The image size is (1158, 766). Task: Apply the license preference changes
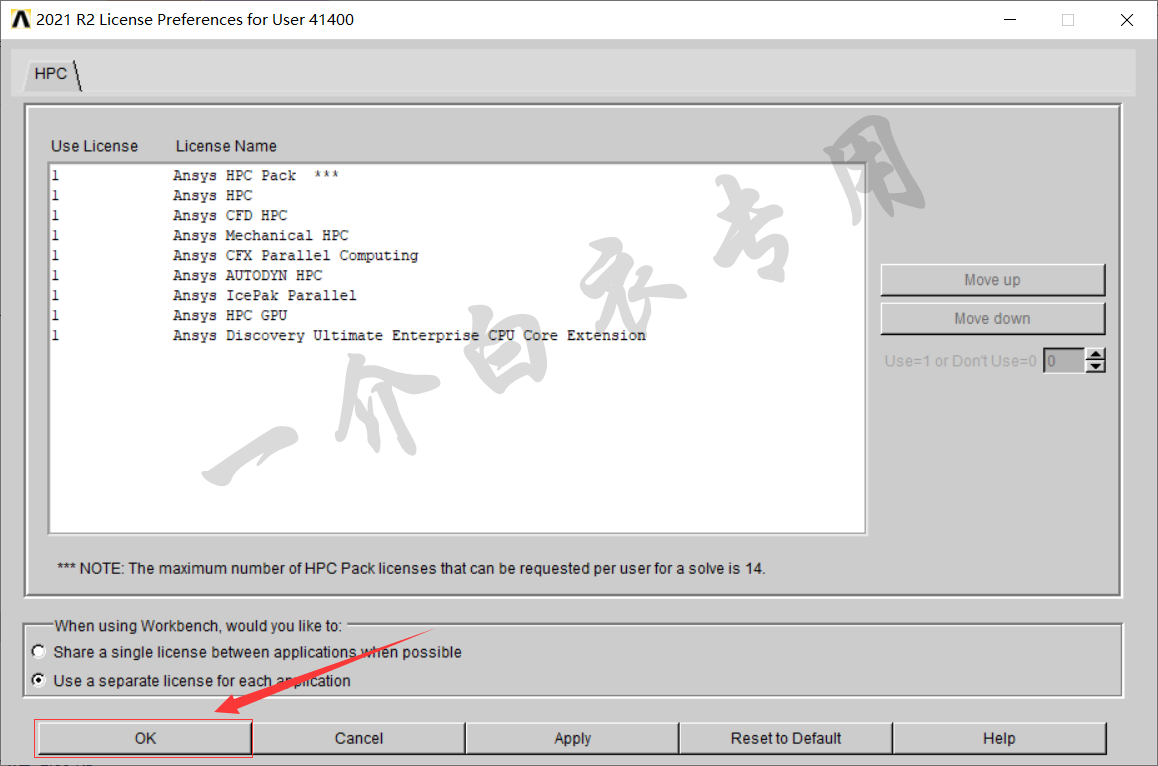(x=572, y=739)
